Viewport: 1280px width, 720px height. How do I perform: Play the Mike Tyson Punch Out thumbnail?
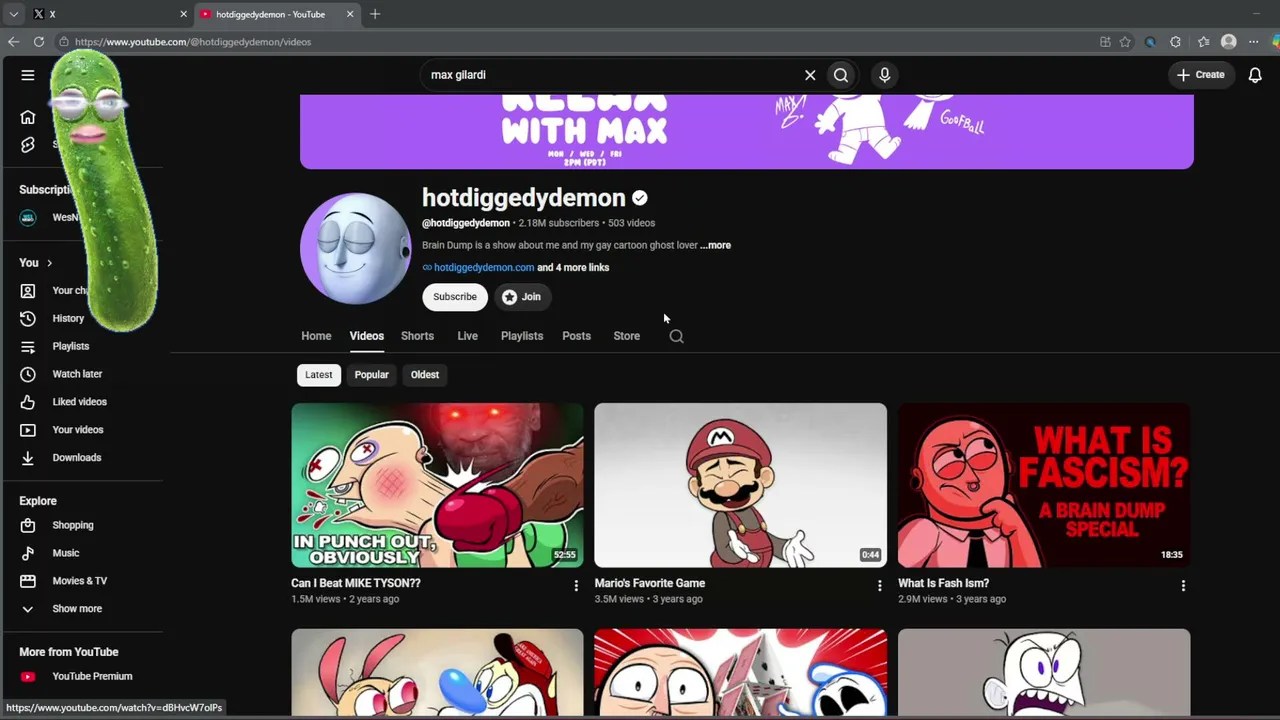click(x=437, y=485)
